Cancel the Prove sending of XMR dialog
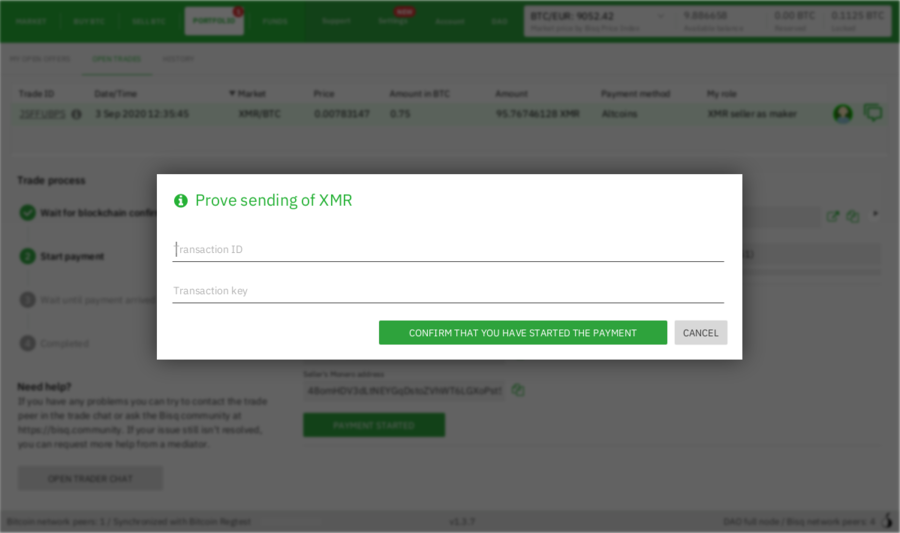The height and width of the screenshot is (533, 900). pyautogui.click(x=700, y=333)
